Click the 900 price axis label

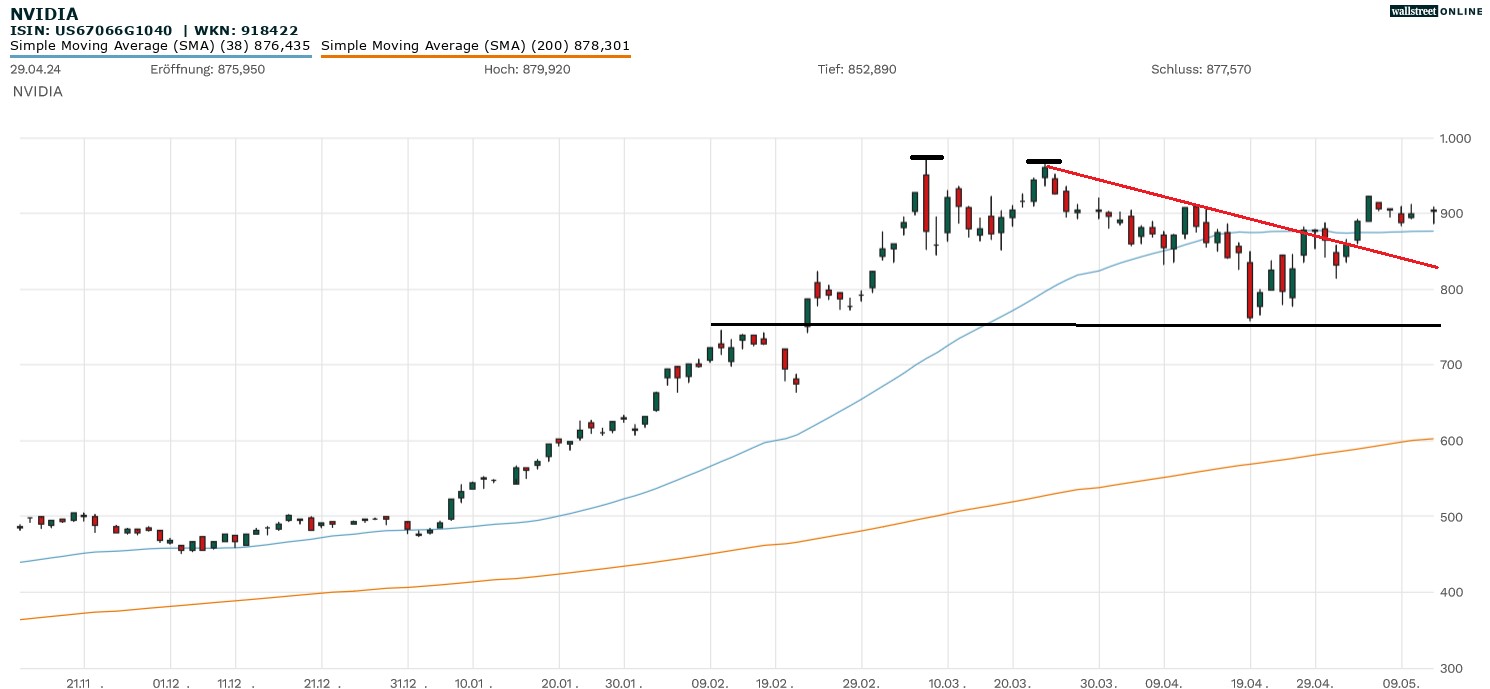(1452, 214)
